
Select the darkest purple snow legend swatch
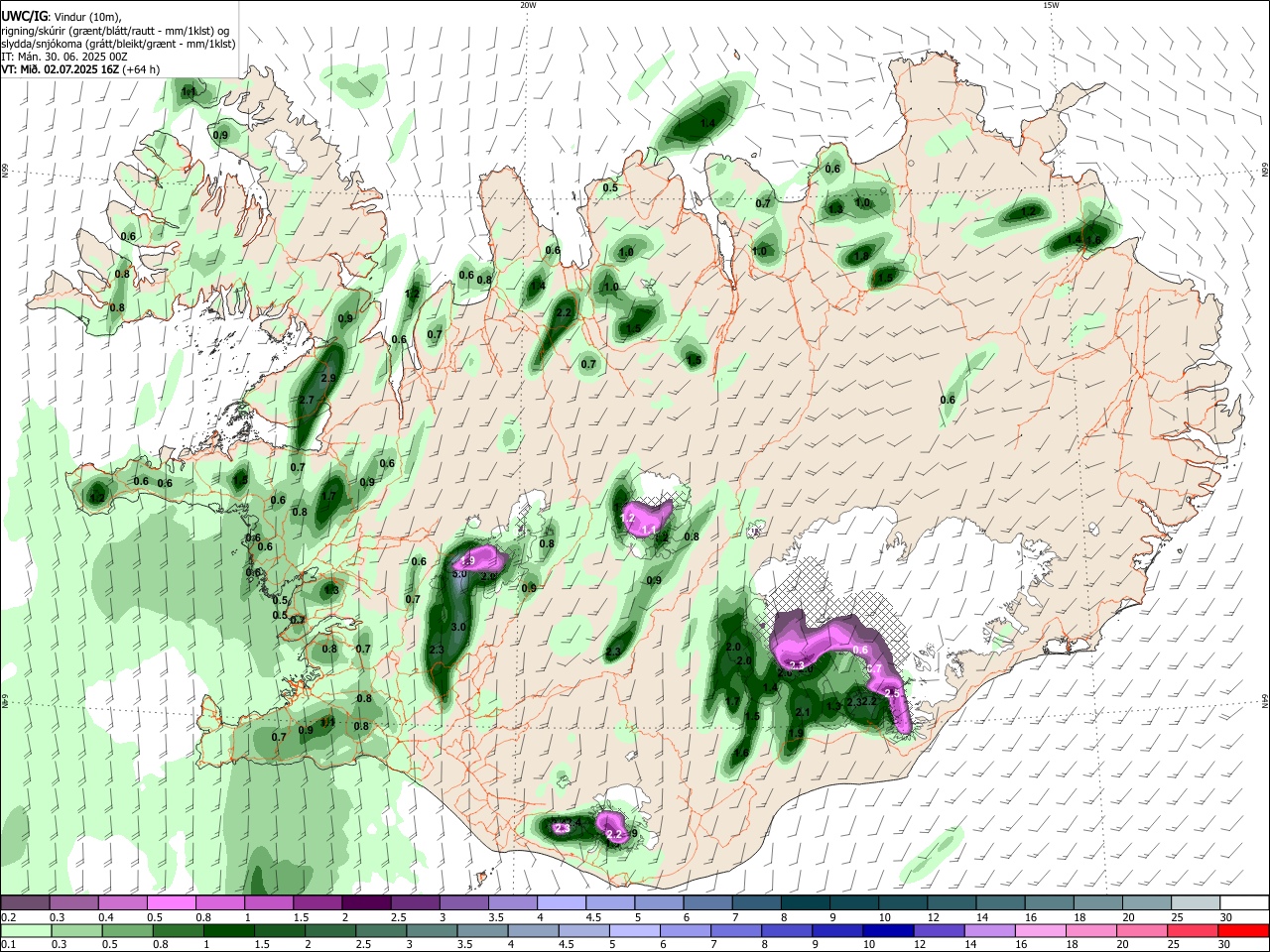[x=366, y=903]
